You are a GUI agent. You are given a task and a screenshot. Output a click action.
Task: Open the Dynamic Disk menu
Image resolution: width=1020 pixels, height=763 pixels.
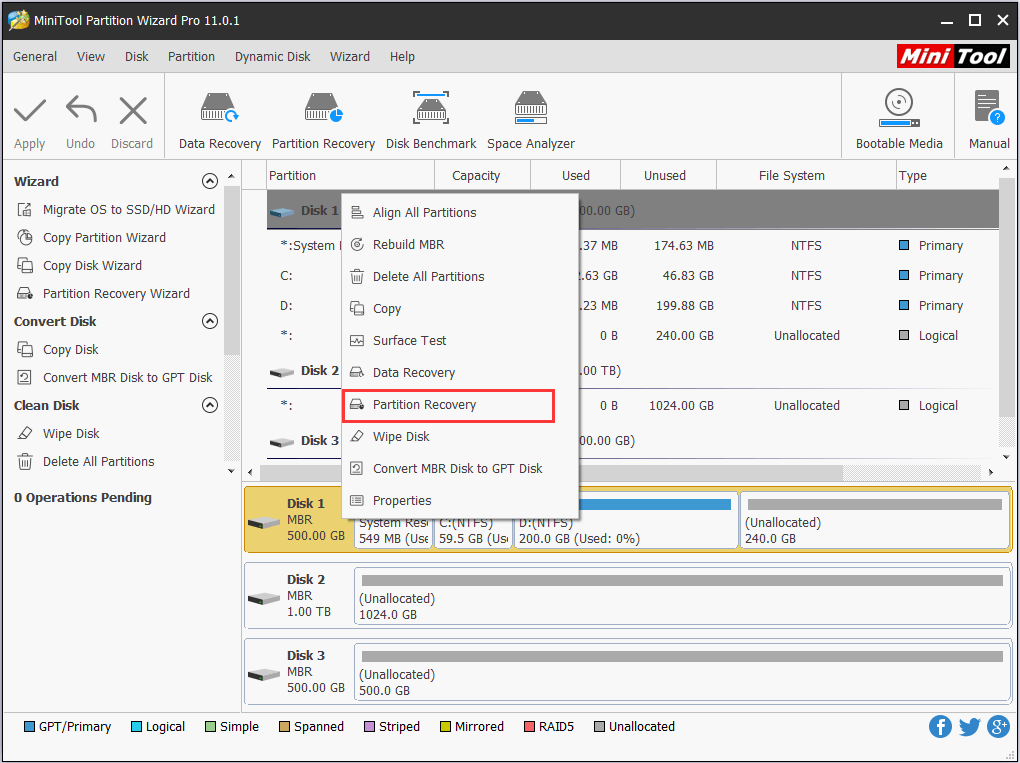pos(273,57)
